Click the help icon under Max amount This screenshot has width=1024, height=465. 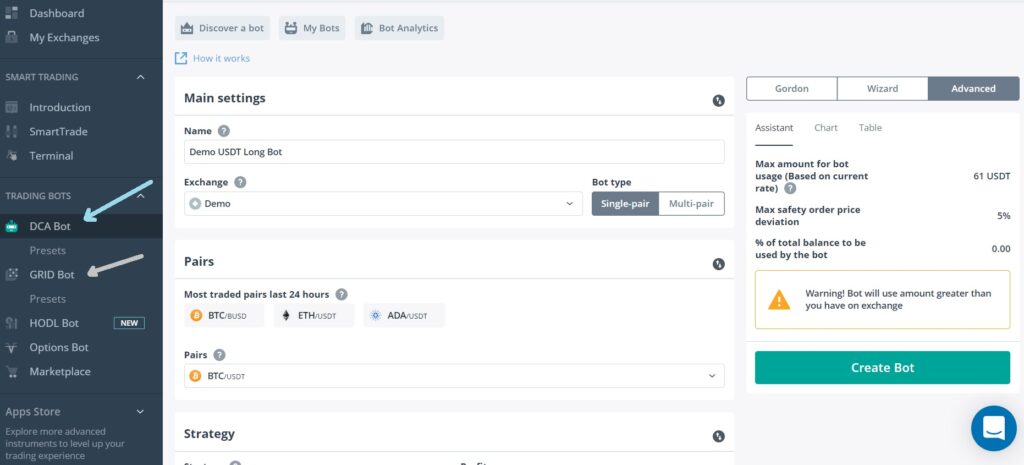tap(791, 188)
